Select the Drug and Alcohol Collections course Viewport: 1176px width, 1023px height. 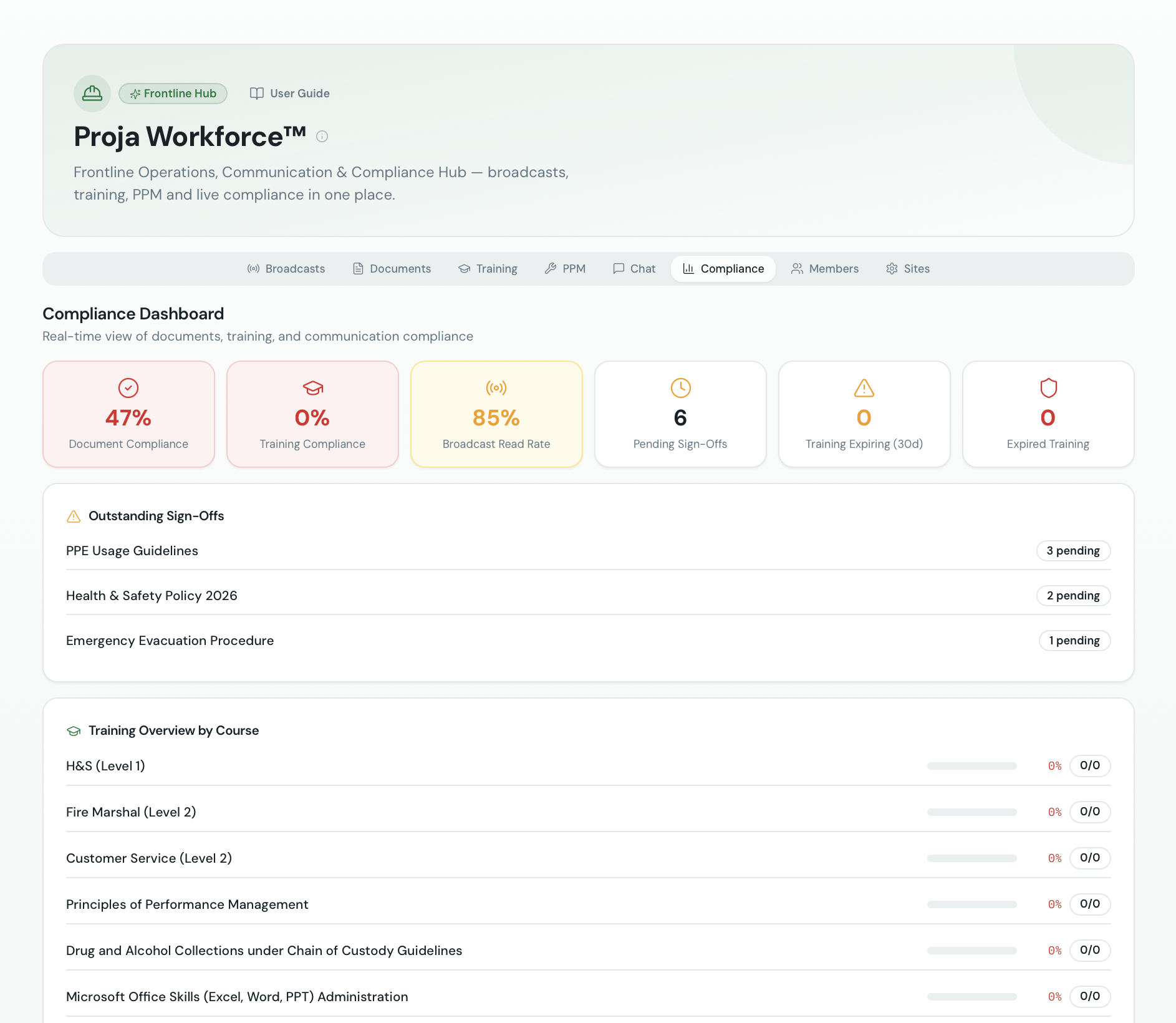(588, 951)
